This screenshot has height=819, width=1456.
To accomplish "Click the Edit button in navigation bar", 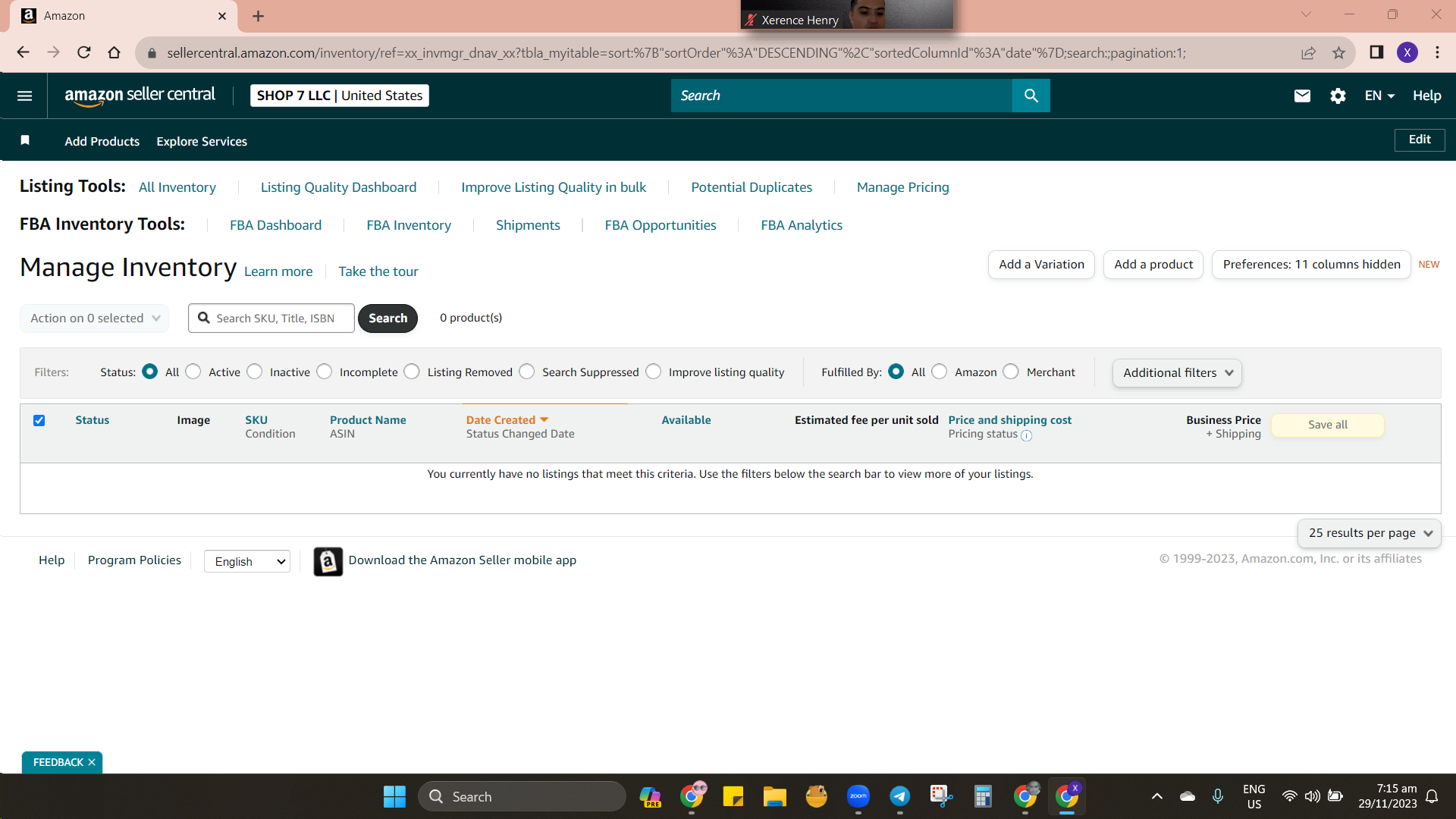I will coord(1420,140).
